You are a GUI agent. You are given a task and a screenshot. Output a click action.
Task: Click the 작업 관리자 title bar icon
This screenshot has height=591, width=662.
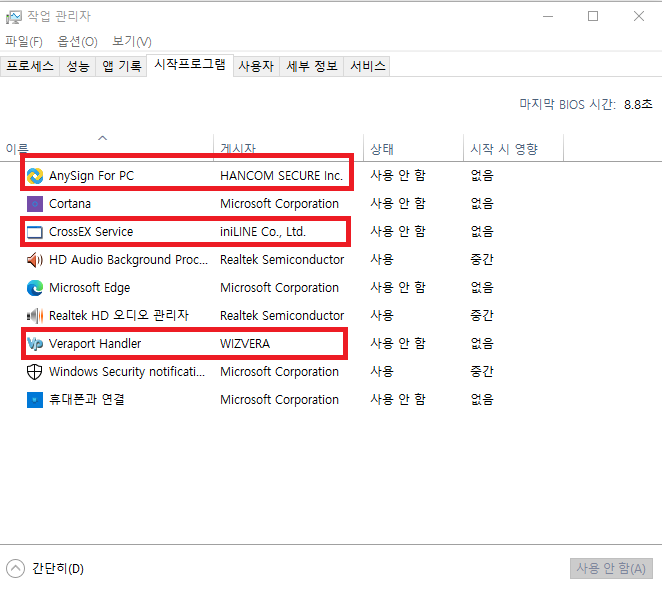[x=14, y=17]
